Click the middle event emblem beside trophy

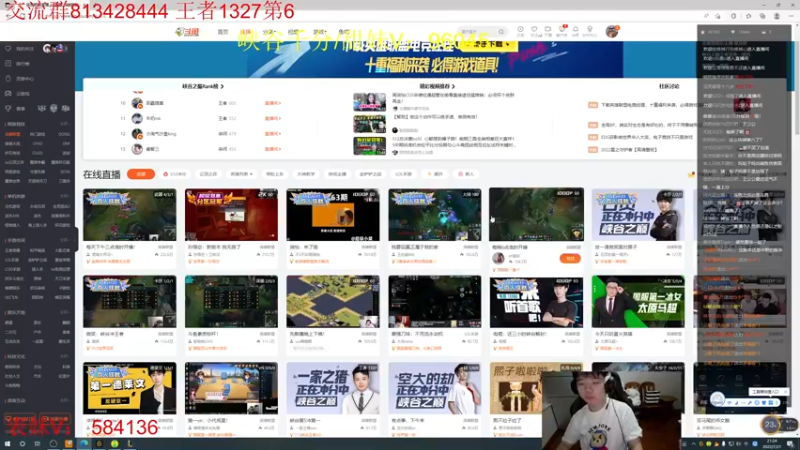coord(54,109)
